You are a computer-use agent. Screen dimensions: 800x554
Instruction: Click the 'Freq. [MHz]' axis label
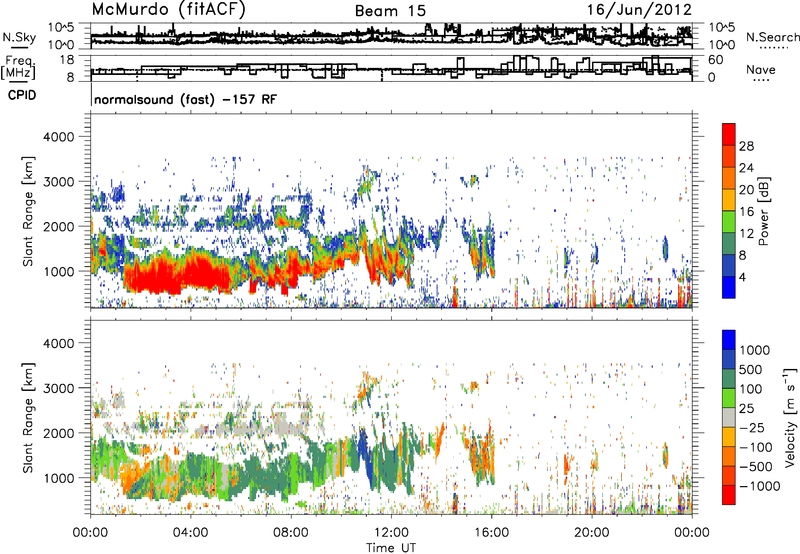click(x=18, y=67)
